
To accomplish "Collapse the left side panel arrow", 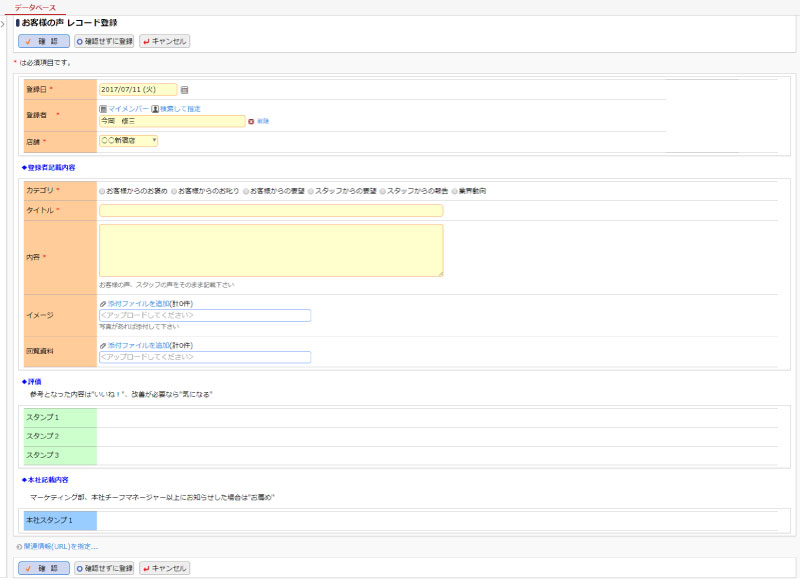I will 3,24.
